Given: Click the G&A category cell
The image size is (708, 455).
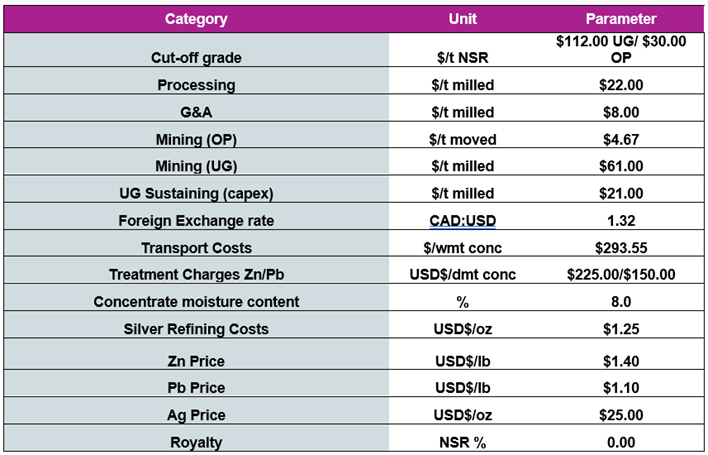Looking at the screenshot, I should 196,113.
